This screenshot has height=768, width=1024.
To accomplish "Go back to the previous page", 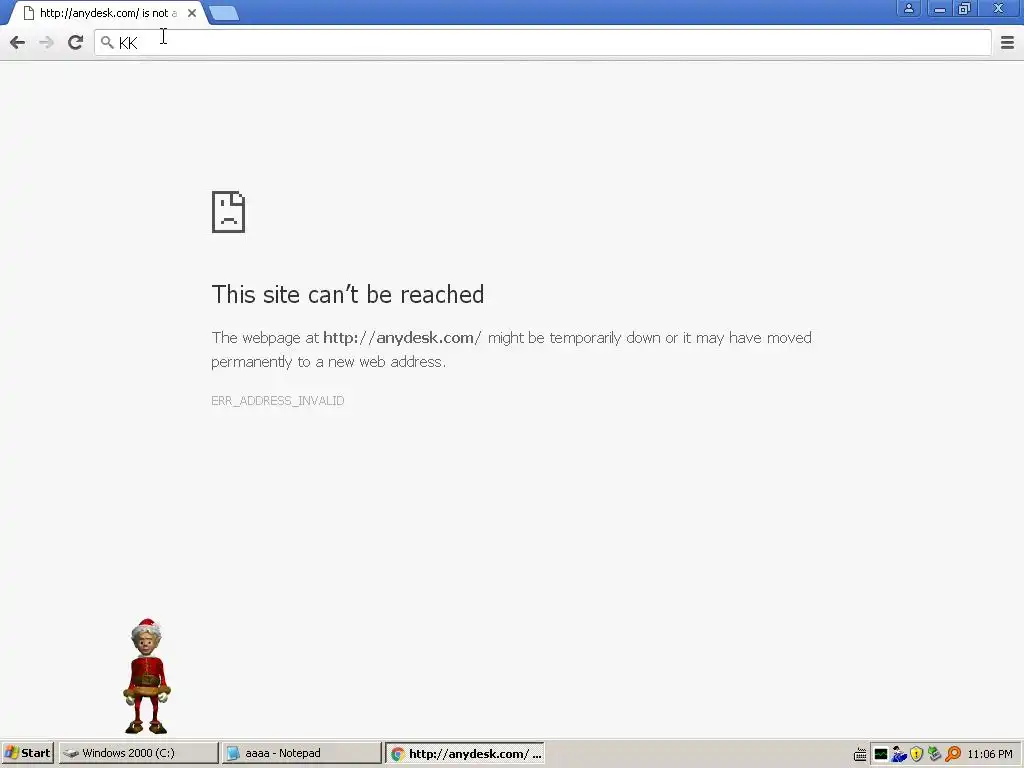I will click(18, 43).
